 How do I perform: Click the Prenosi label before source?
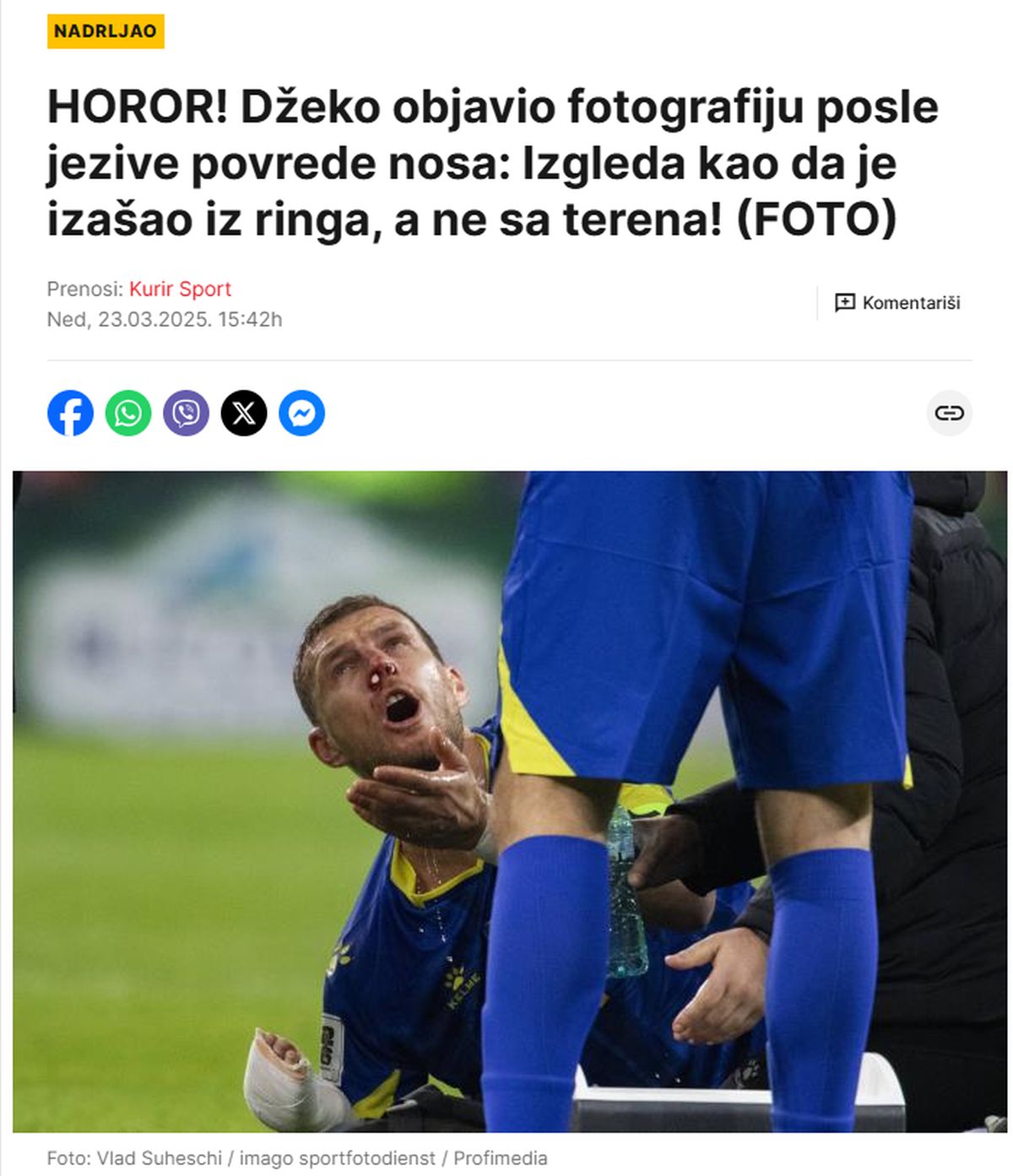(85, 289)
